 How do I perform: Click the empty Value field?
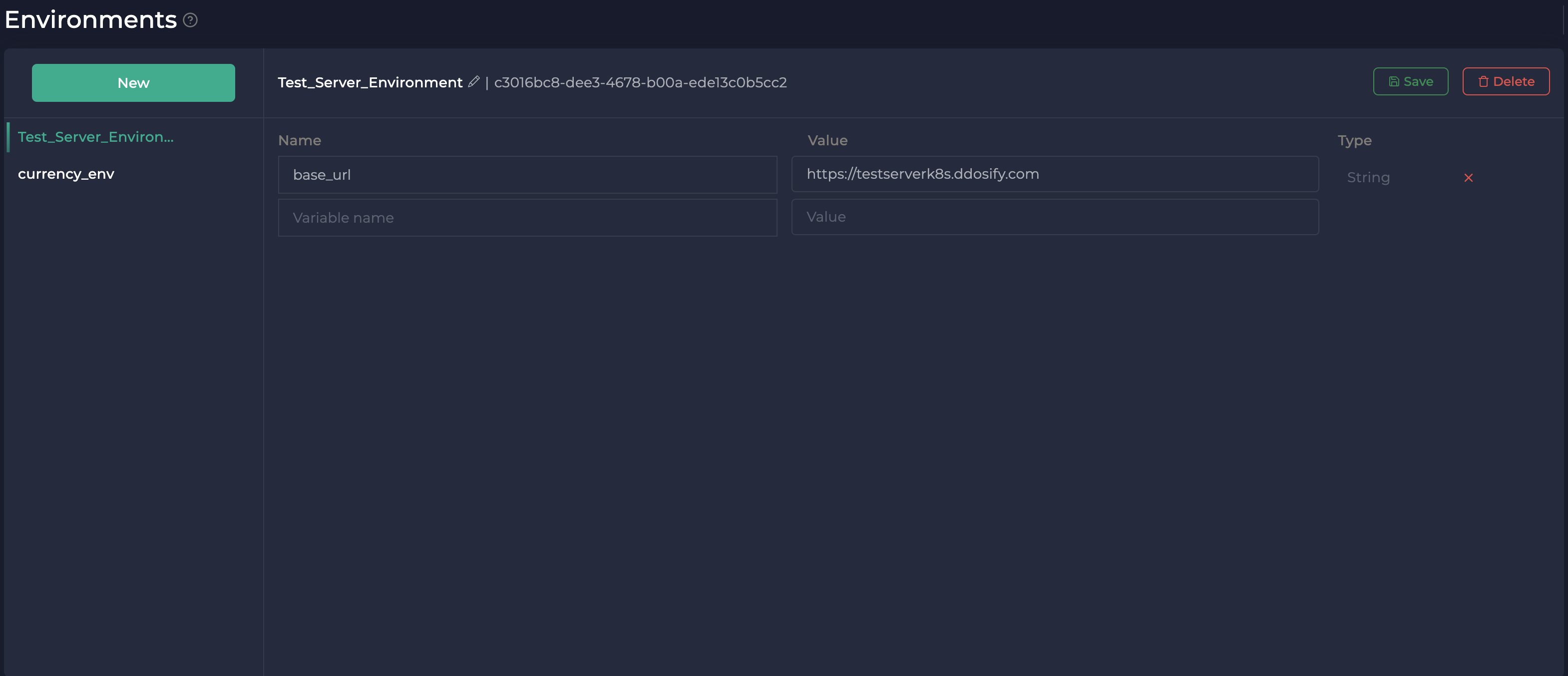(1055, 217)
